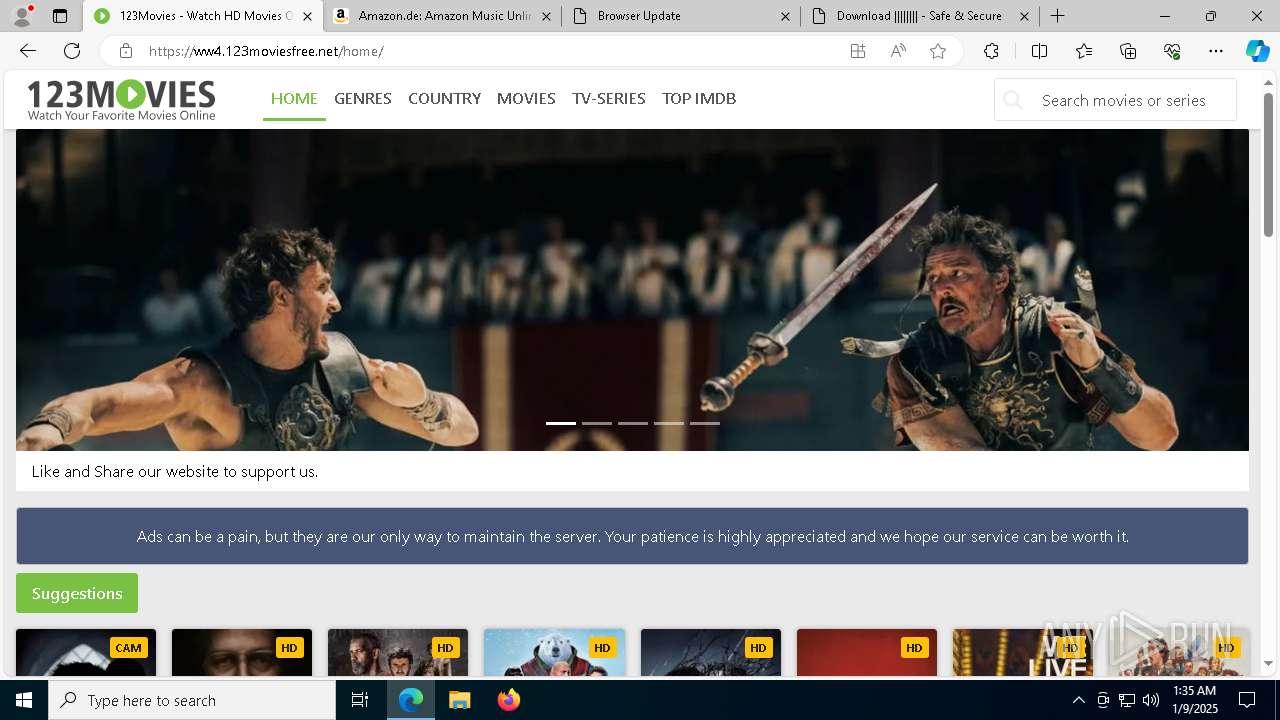The height and width of the screenshot is (720, 1280).
Task: Open the LIVE marquee movie thumbnail
Action: click(1023, 652)
